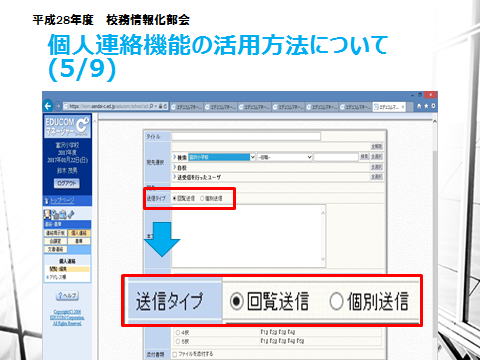Image resolution: width=480 pixels, height=360 pixels.
Task: Select the enlarged 回覧送信 radio button
Action: pos(236,301)
